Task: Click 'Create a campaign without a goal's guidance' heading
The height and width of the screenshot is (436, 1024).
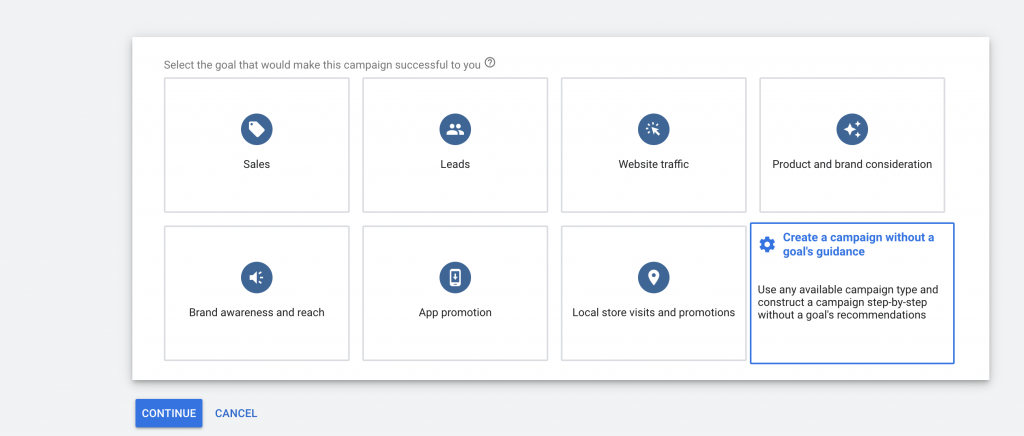Action: pyautogui.click(x=858, y=245)
